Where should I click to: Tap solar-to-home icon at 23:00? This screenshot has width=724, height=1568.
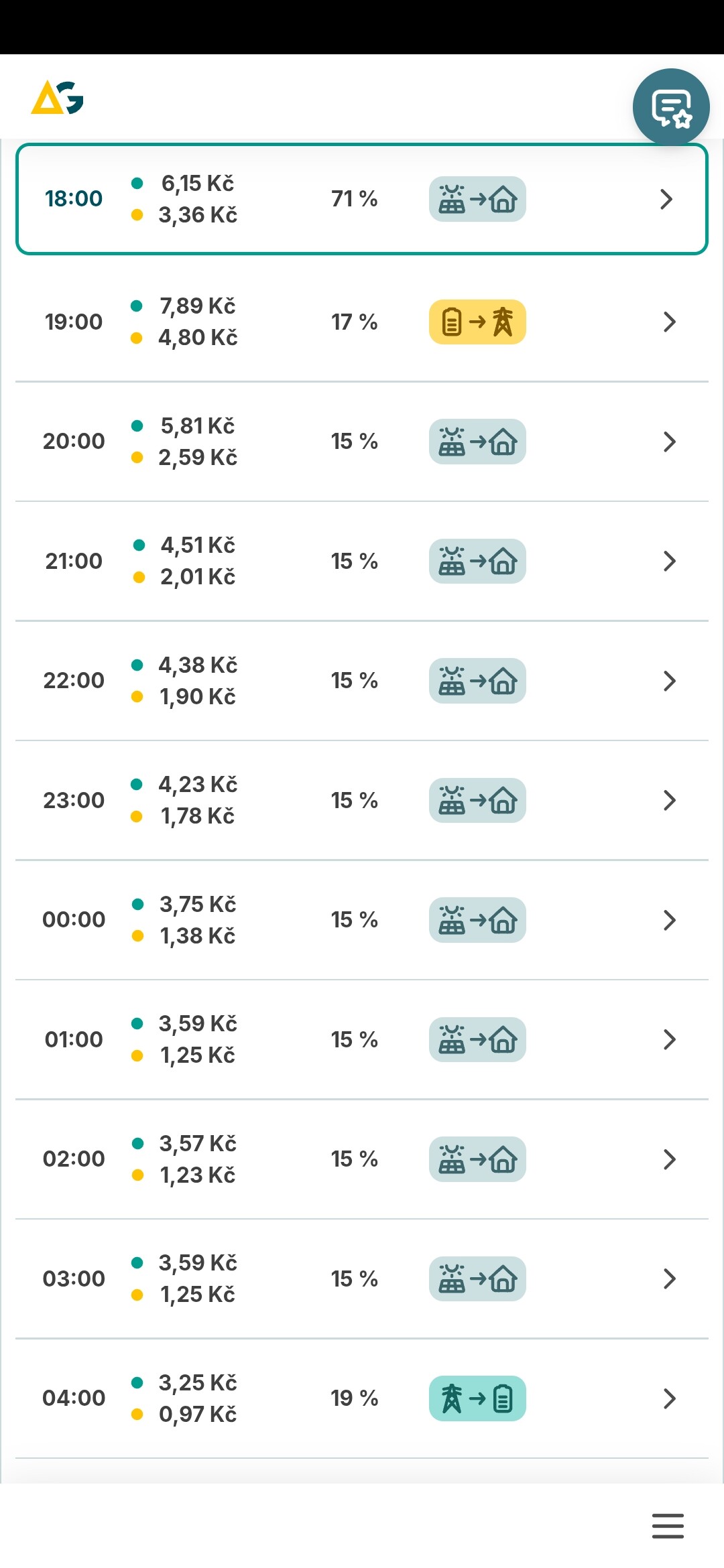coord(477,800)
